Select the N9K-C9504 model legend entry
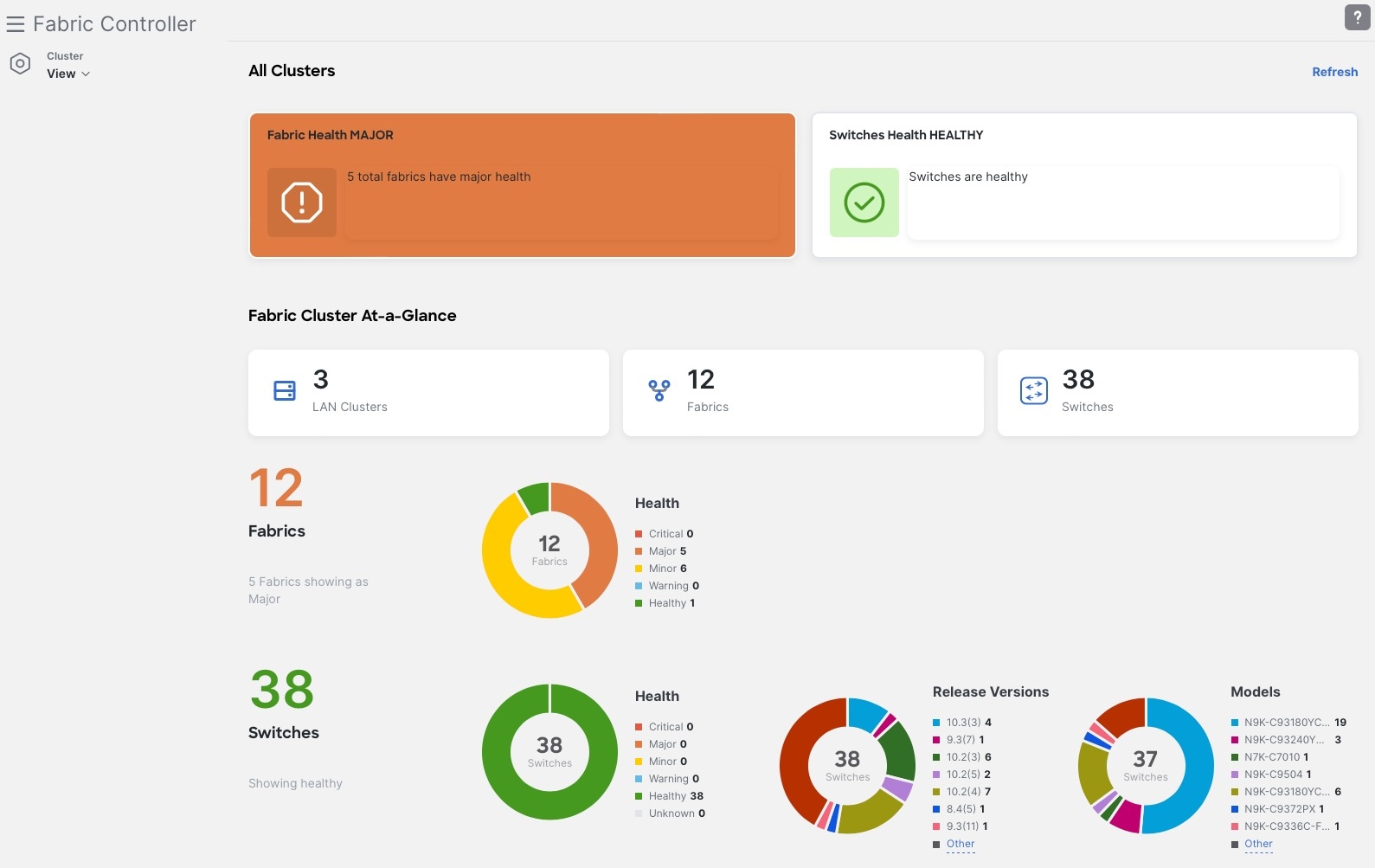 coord(1271,775)
